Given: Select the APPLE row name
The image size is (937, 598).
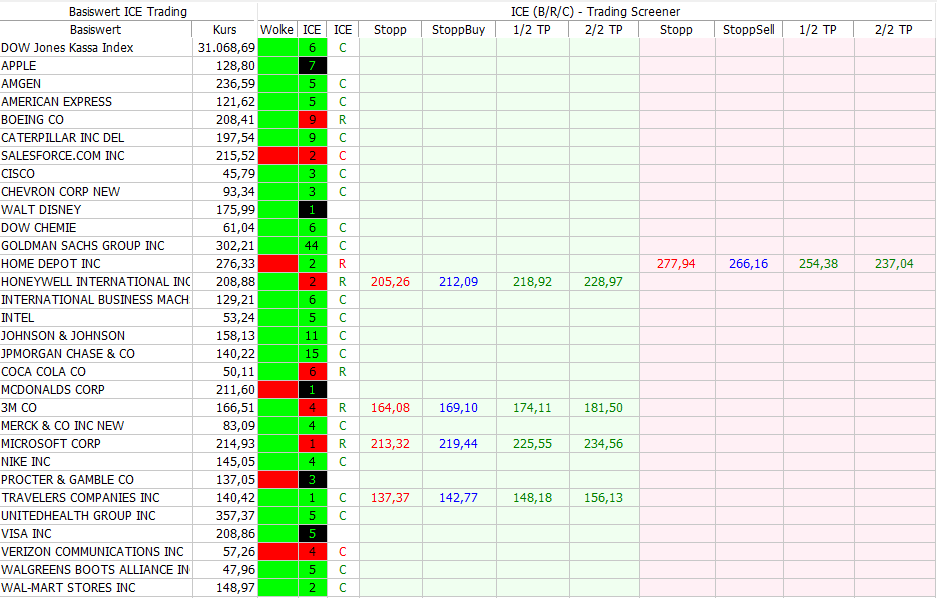Looking at the screenshot, I should [19, 66].
